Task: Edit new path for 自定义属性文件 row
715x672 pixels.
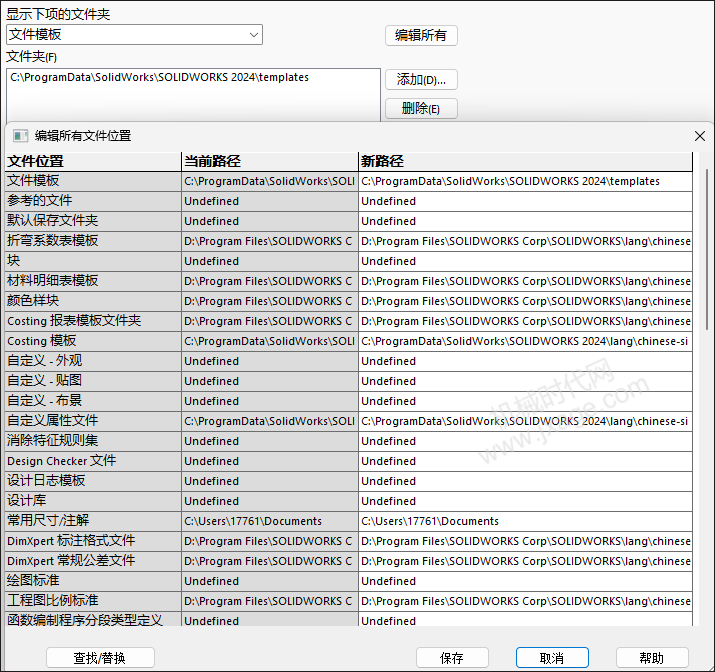Action: 525,421
